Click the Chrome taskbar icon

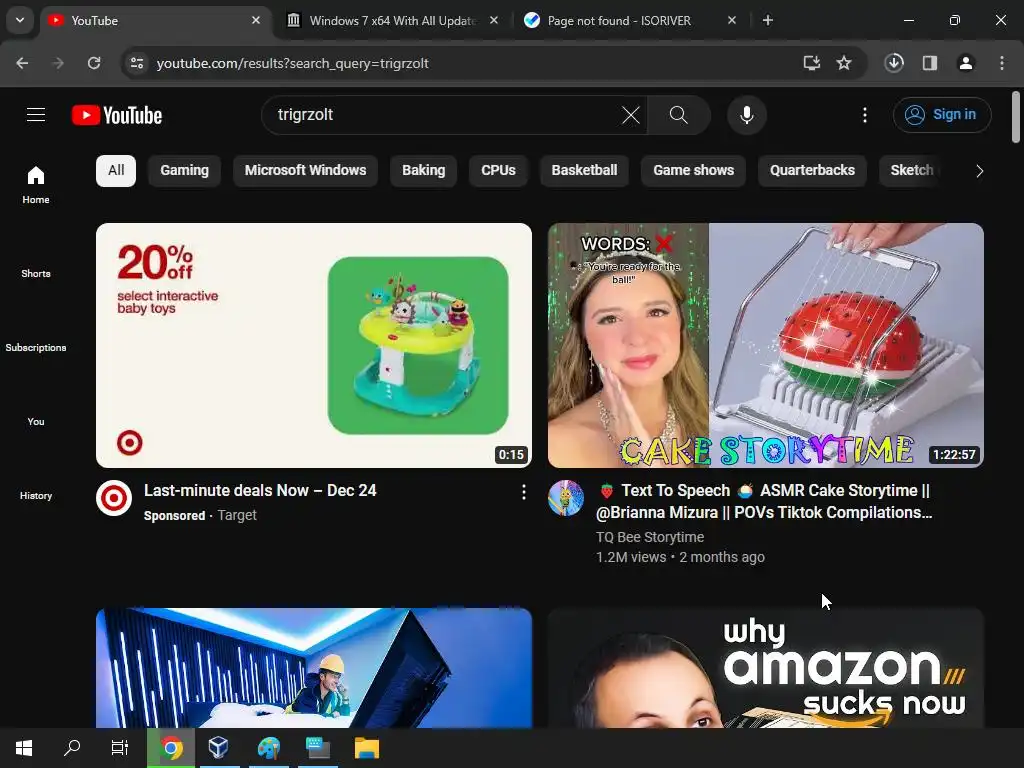point(171,748)
